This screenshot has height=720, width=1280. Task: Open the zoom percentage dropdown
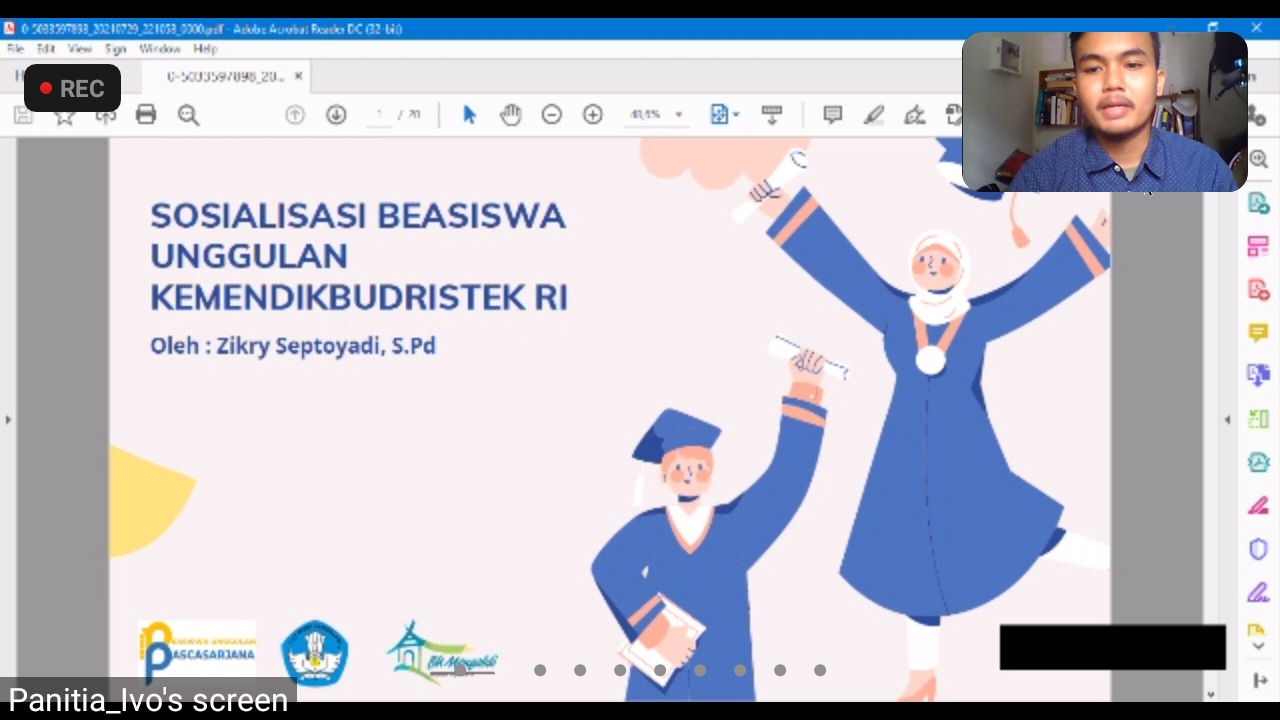[x=678, y=115]
